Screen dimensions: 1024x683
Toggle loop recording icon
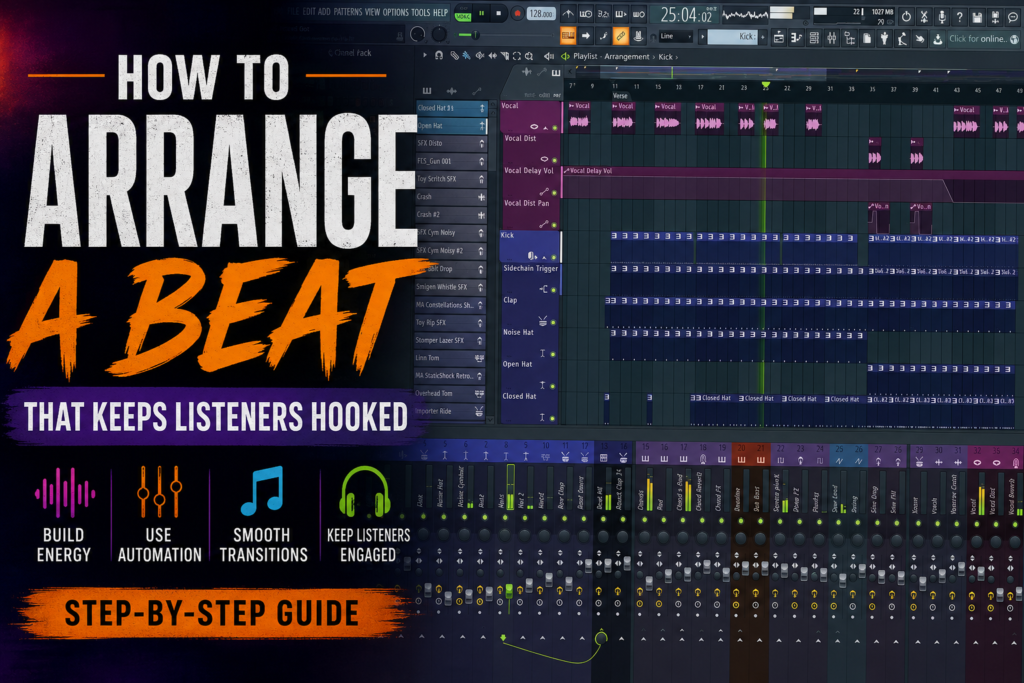[638, 14]
